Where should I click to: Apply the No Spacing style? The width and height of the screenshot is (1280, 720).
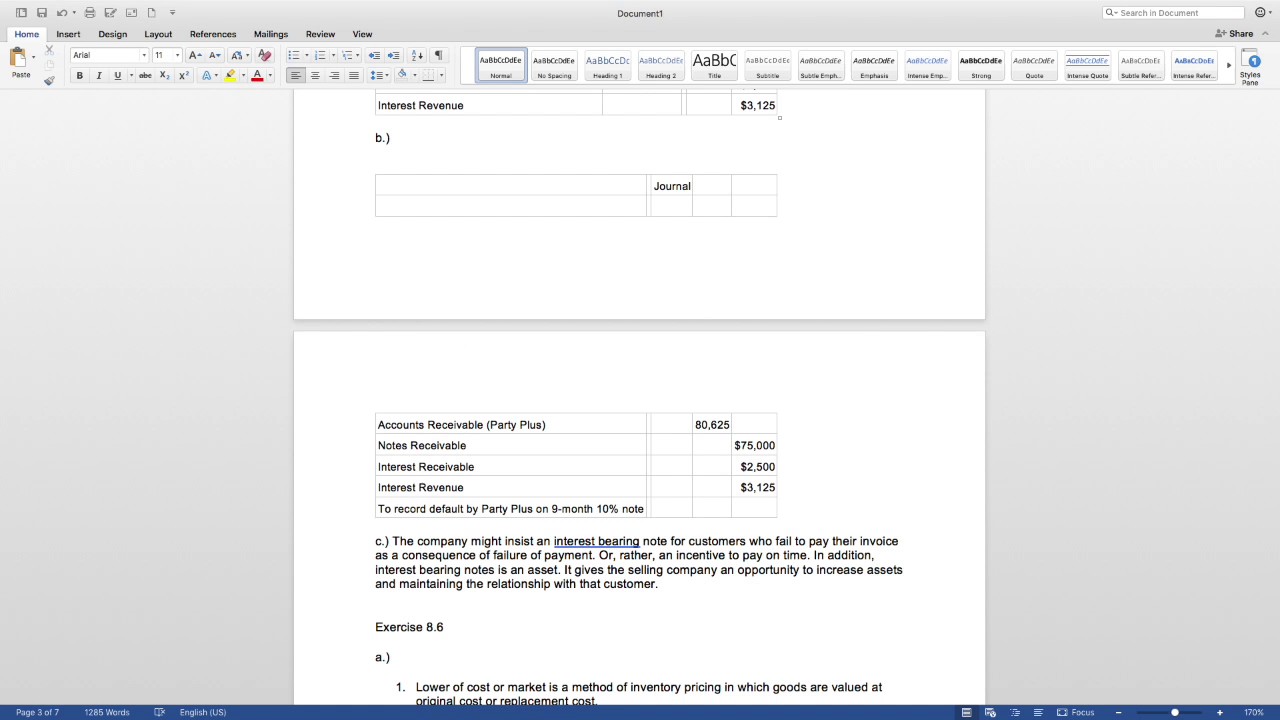(554, 66)
